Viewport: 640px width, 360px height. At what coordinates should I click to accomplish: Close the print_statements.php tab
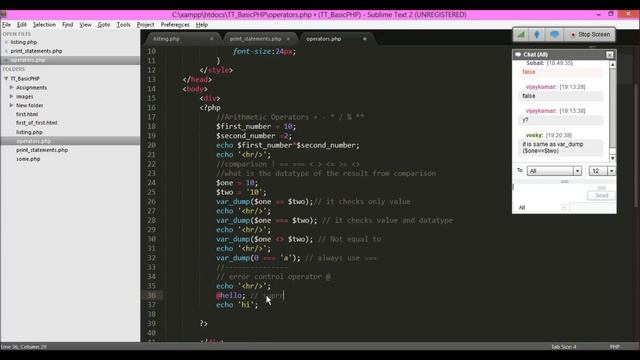point(288,39)
